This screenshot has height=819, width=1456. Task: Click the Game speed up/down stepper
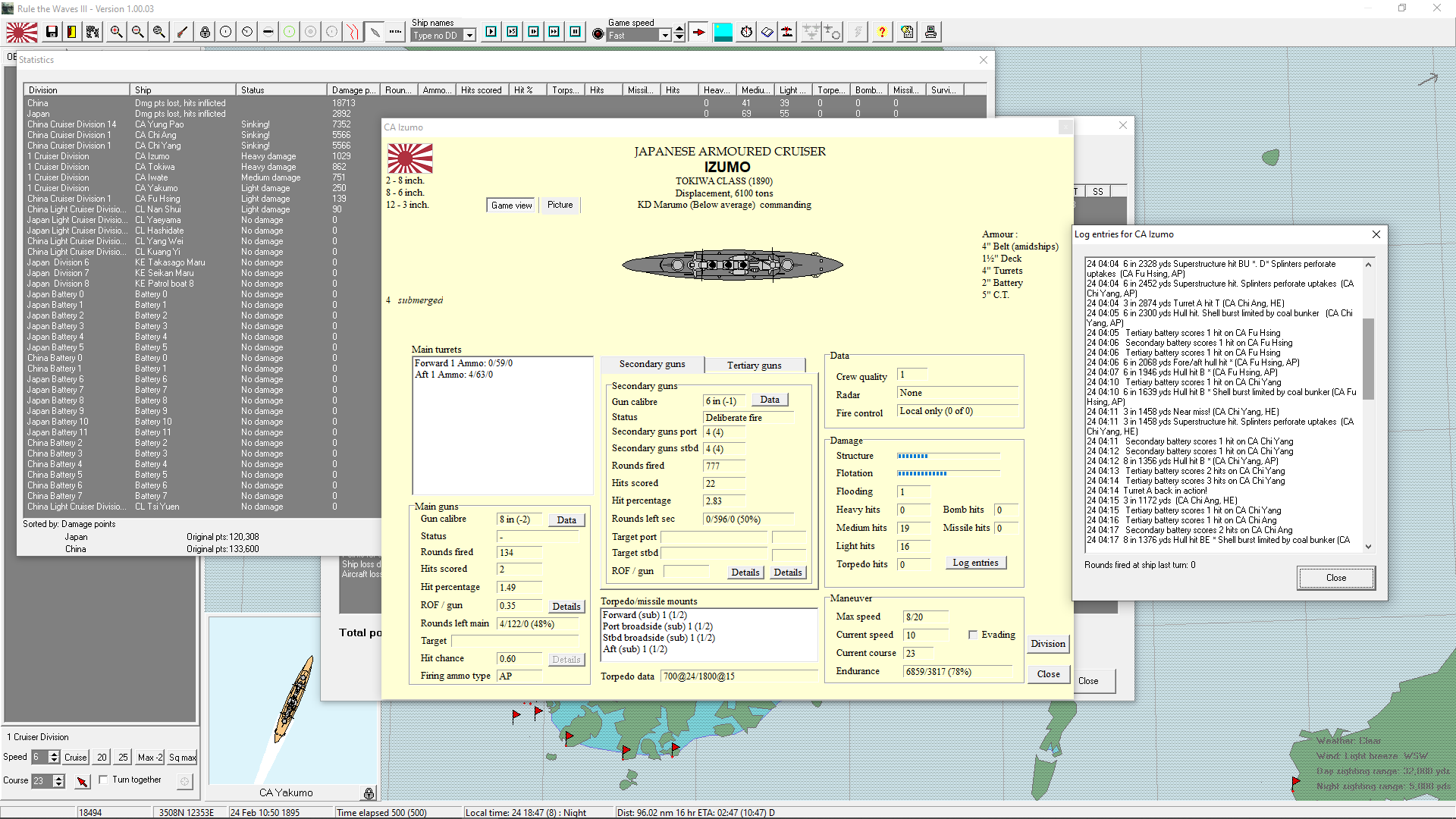pyautogui.click(x=679, y=33)
